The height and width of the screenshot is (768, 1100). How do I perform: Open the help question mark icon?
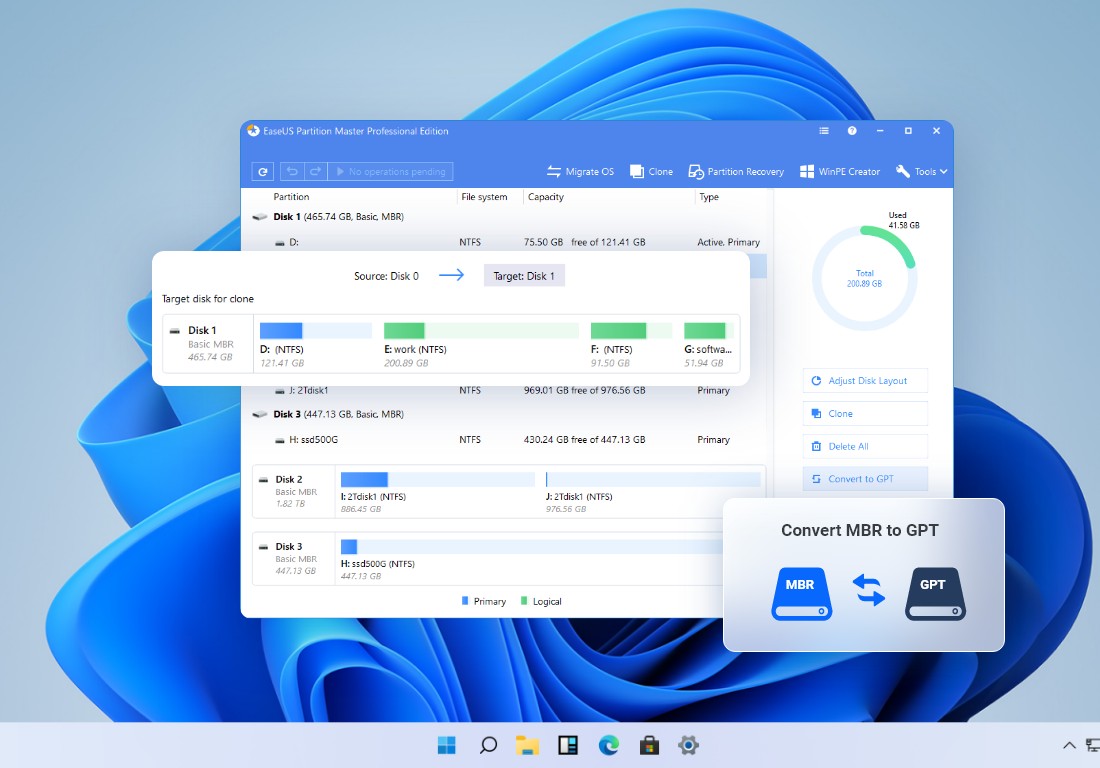tap(852, 131)
